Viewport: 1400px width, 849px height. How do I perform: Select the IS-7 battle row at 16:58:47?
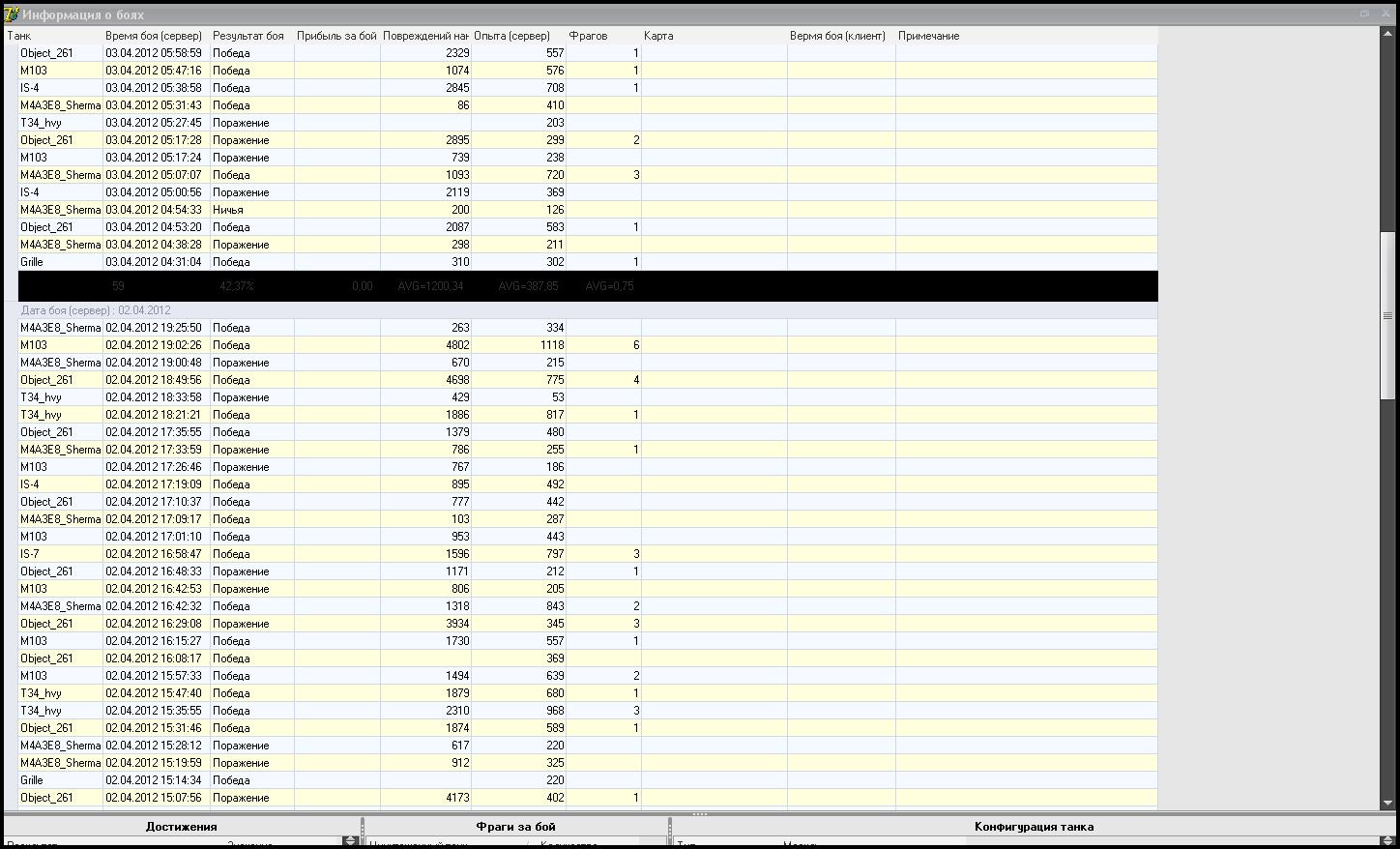pyautogui.click(x=588, y=554)
